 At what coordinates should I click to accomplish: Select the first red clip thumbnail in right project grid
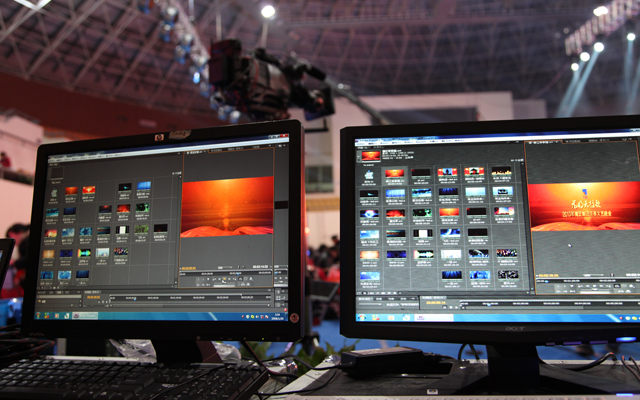pos(394,173)
